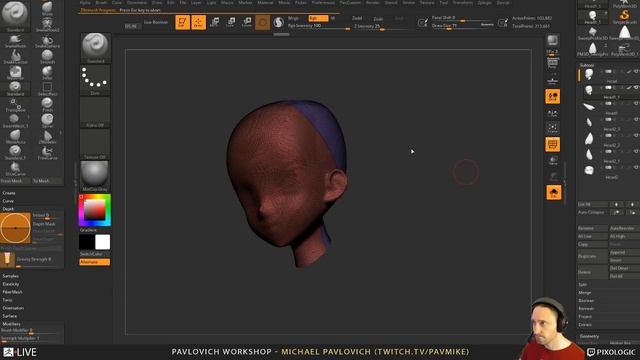
Task: Expand the Samples section
Action: coord(11,276)
